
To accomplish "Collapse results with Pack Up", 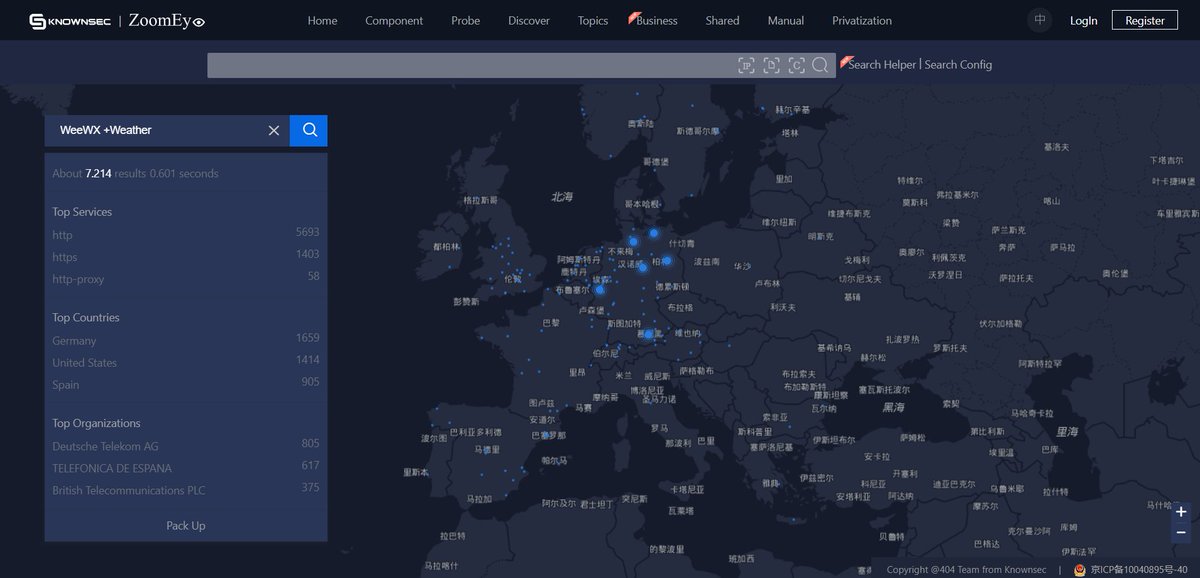I will tap(186, 526).
